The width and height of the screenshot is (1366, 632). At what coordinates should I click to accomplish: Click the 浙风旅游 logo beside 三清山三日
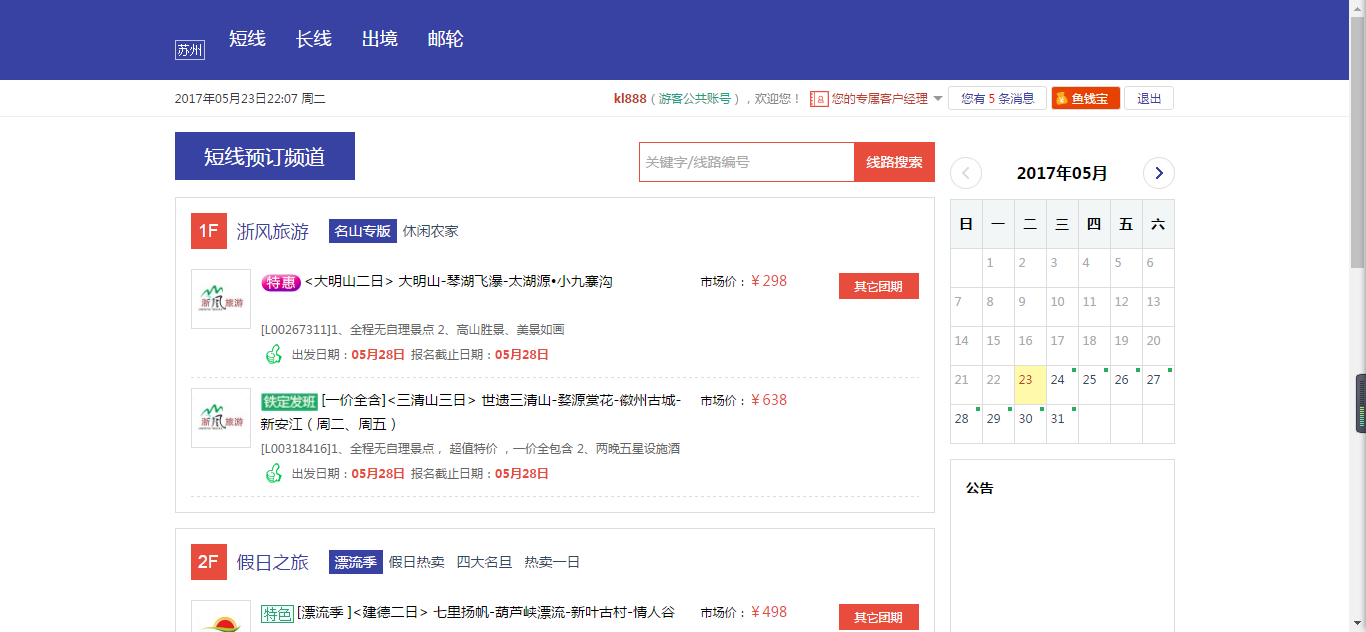point(221,418)
